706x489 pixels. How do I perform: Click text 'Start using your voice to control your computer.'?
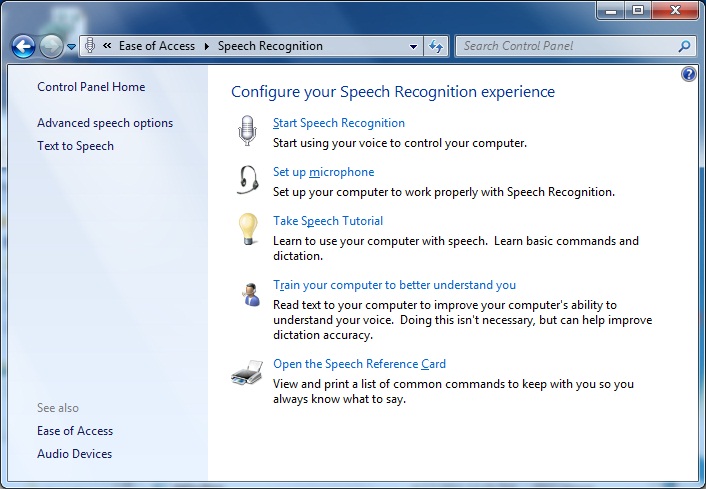pos(400,143)
